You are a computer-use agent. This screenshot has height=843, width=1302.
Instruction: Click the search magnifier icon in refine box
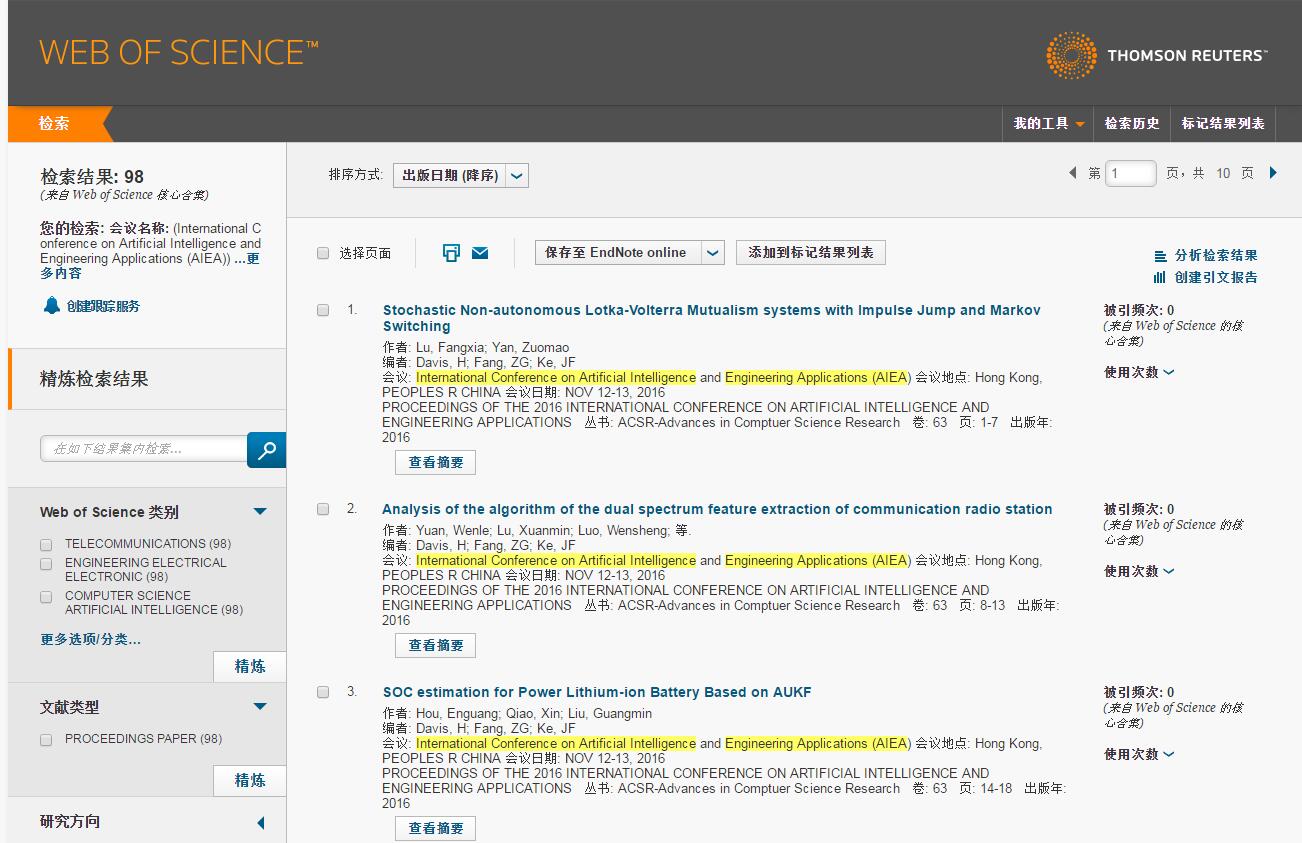tap(266, 450)
